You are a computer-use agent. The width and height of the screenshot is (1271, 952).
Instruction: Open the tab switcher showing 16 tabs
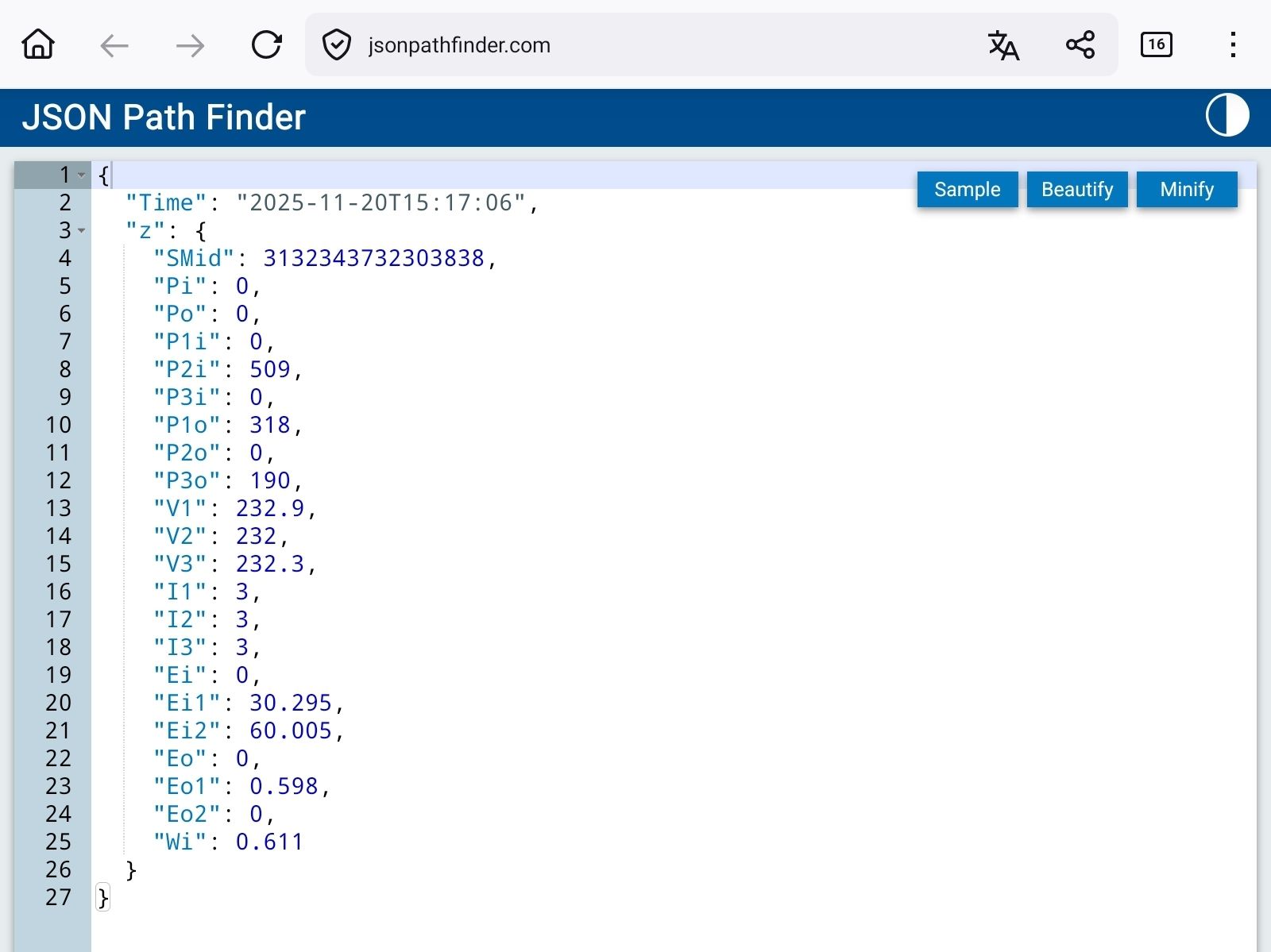(1157, 45)
